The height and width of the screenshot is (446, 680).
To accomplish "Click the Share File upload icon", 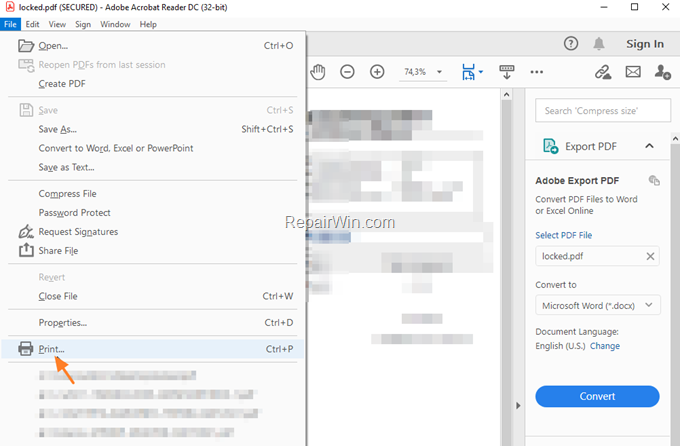I will coord(26,250).
